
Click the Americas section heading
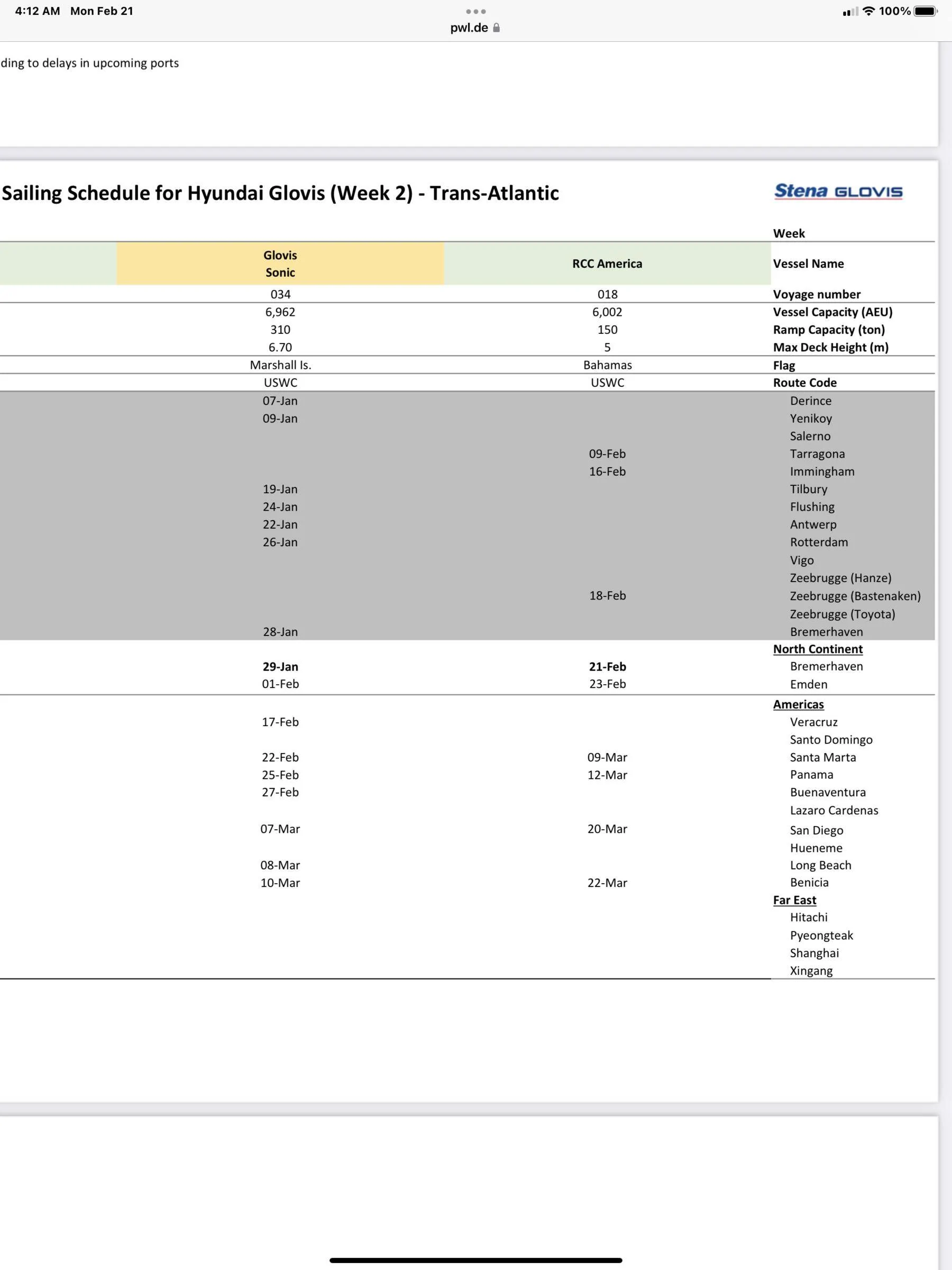798,704
